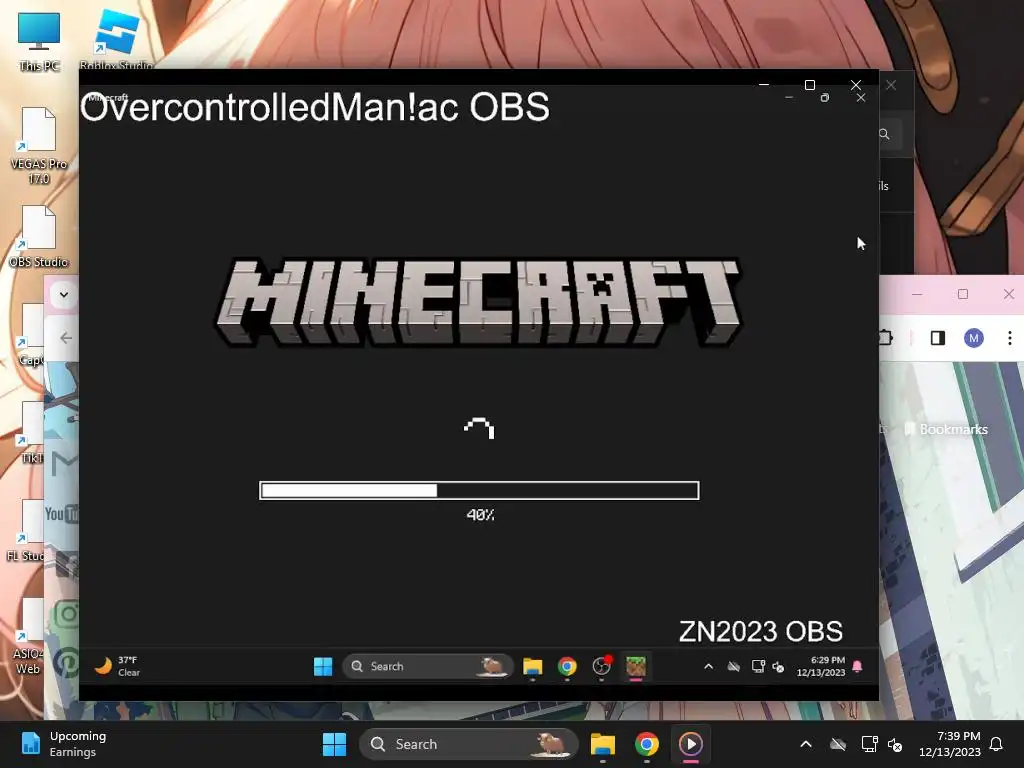This screenshot has width=1024, height=768.
Task: Open the This PC desktop icon
Action: (x=39, y=42)
